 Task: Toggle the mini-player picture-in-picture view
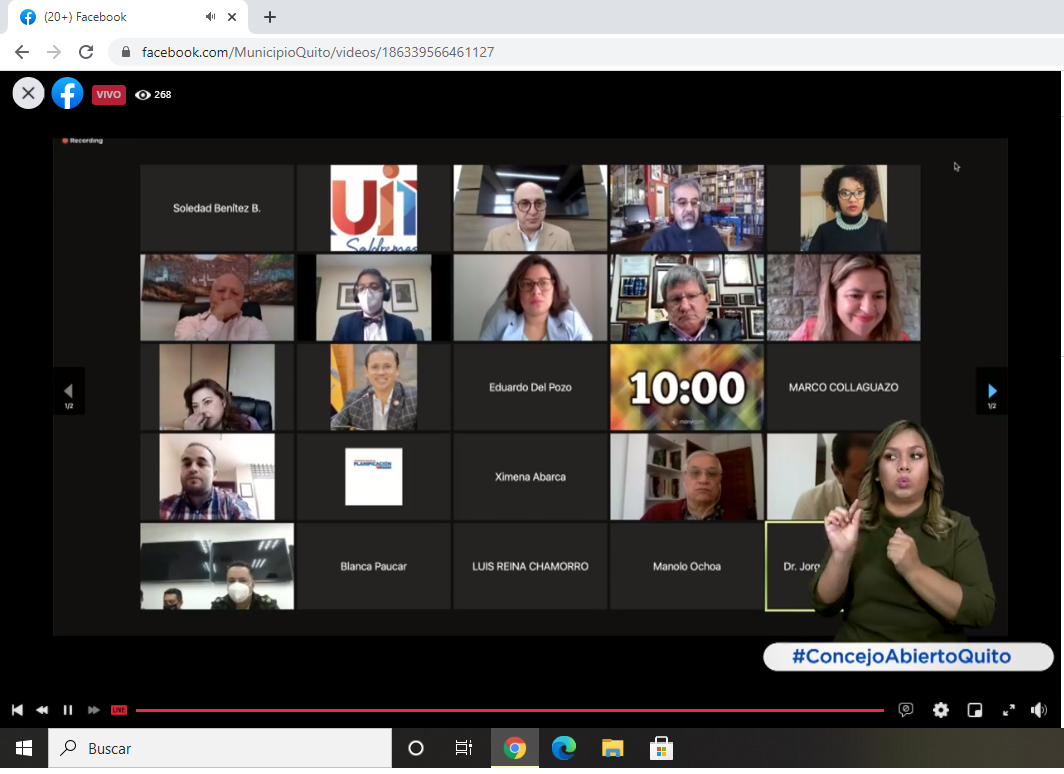coord(975,710)
